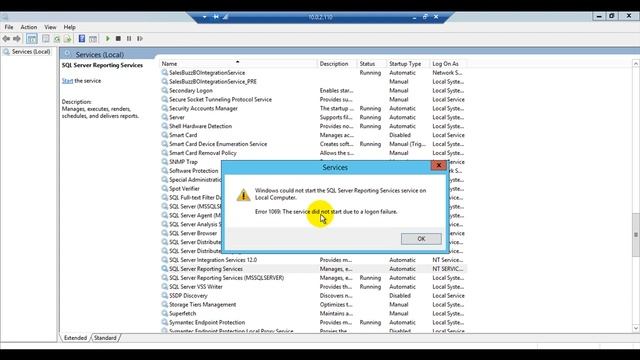Select the Server service row

coord(313,118)
